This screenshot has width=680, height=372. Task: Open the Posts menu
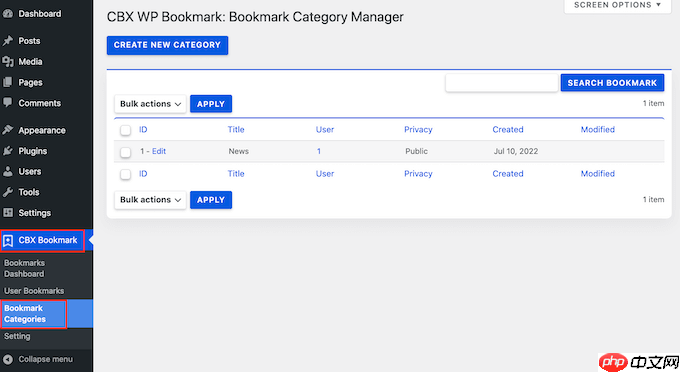pyautogui.click(x=29, y=41)
